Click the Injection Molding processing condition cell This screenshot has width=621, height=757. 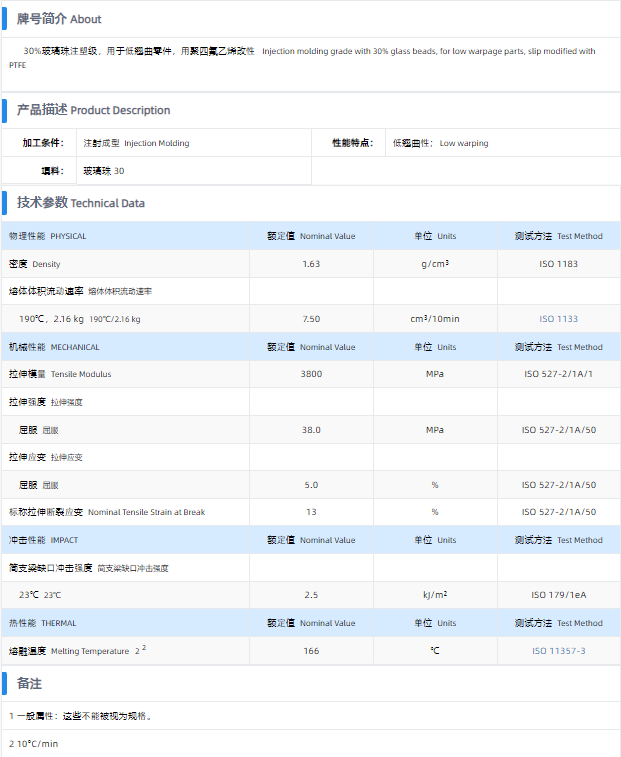click(x=136, y=143)
